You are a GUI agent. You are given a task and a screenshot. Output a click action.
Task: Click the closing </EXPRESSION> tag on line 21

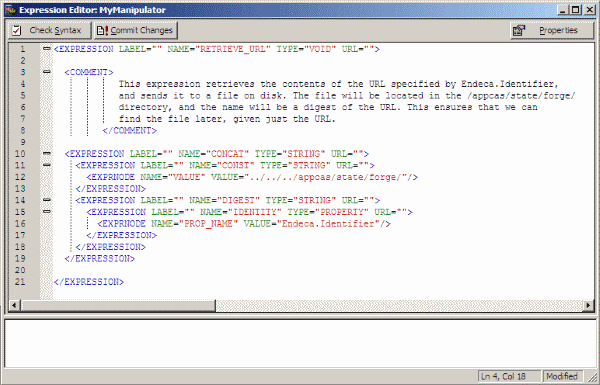[89, 282]
